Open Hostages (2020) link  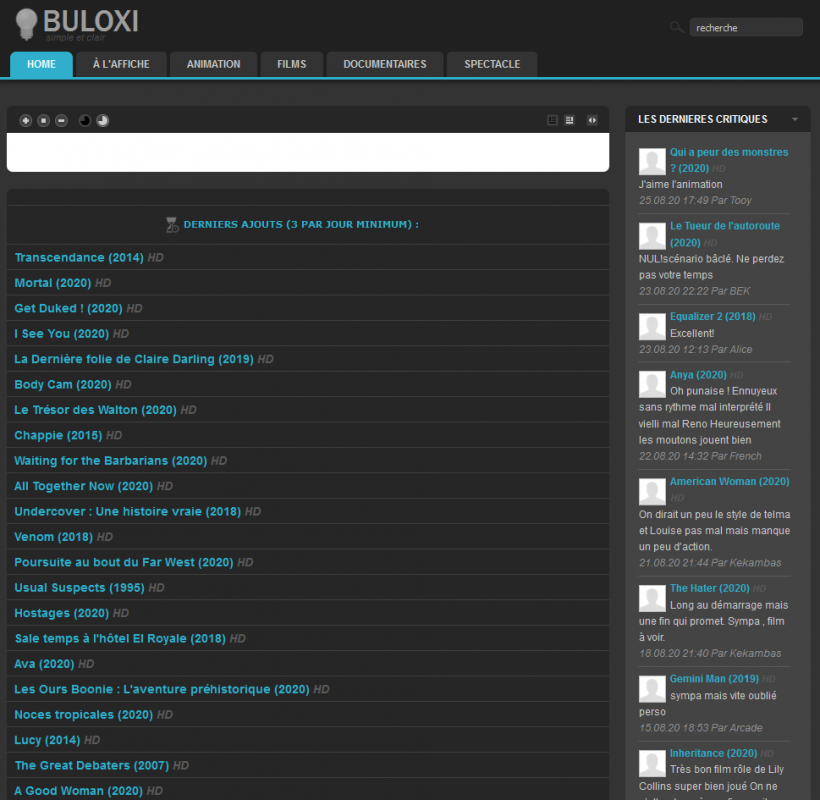point(62,613)
